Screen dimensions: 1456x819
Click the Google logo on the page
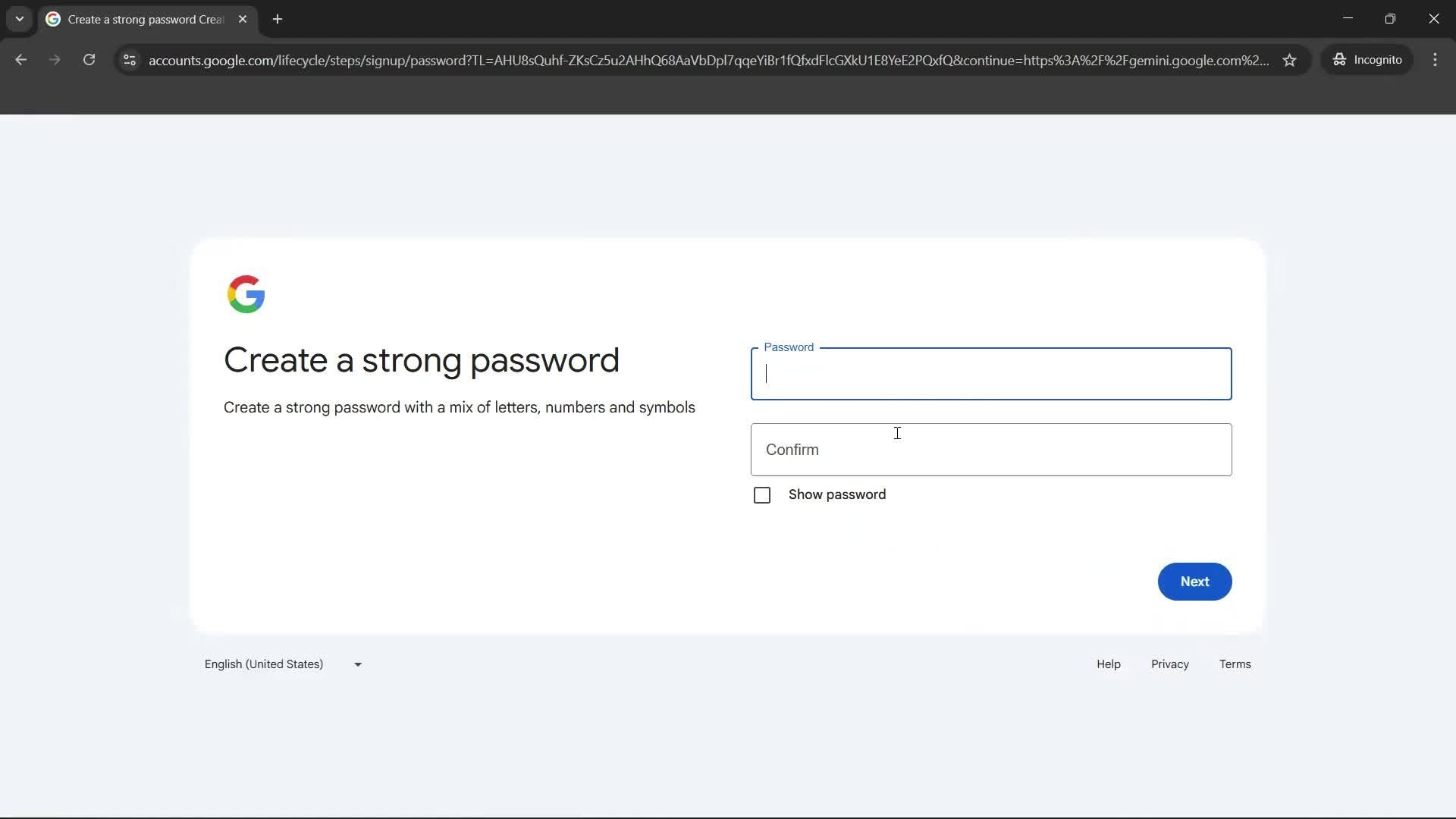tap(246, 294)
